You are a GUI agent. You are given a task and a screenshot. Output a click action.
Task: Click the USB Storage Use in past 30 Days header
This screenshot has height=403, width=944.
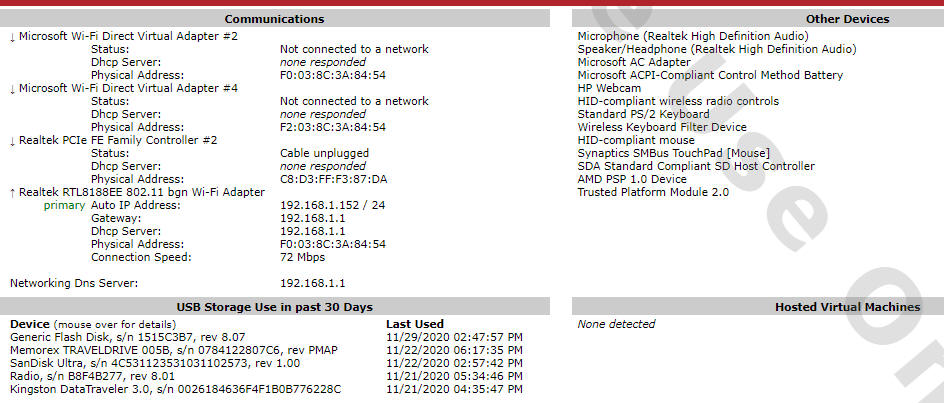click(275, 307)
